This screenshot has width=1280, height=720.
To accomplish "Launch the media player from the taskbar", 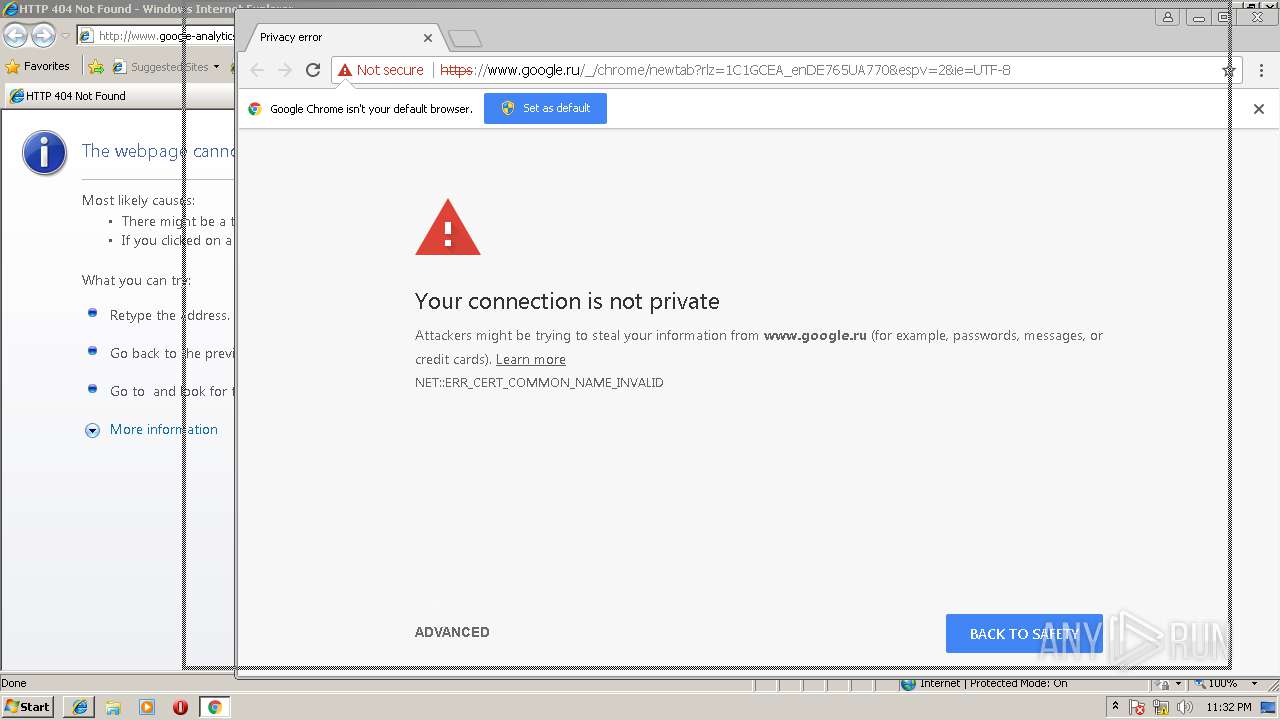I will tap(147, 707).
